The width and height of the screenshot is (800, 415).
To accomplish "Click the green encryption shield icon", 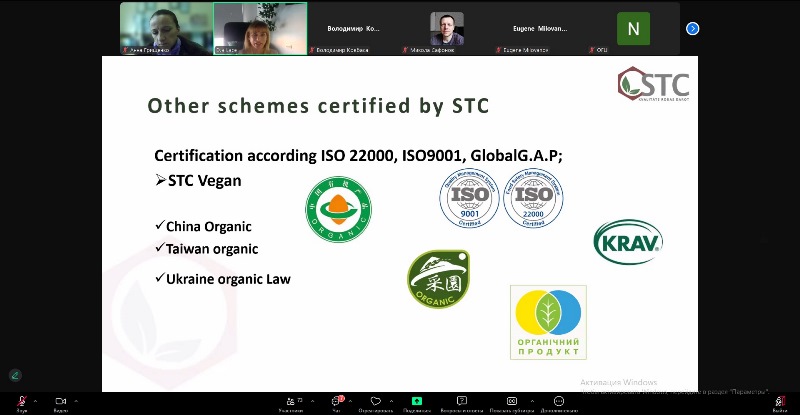I will pos(15,375).
